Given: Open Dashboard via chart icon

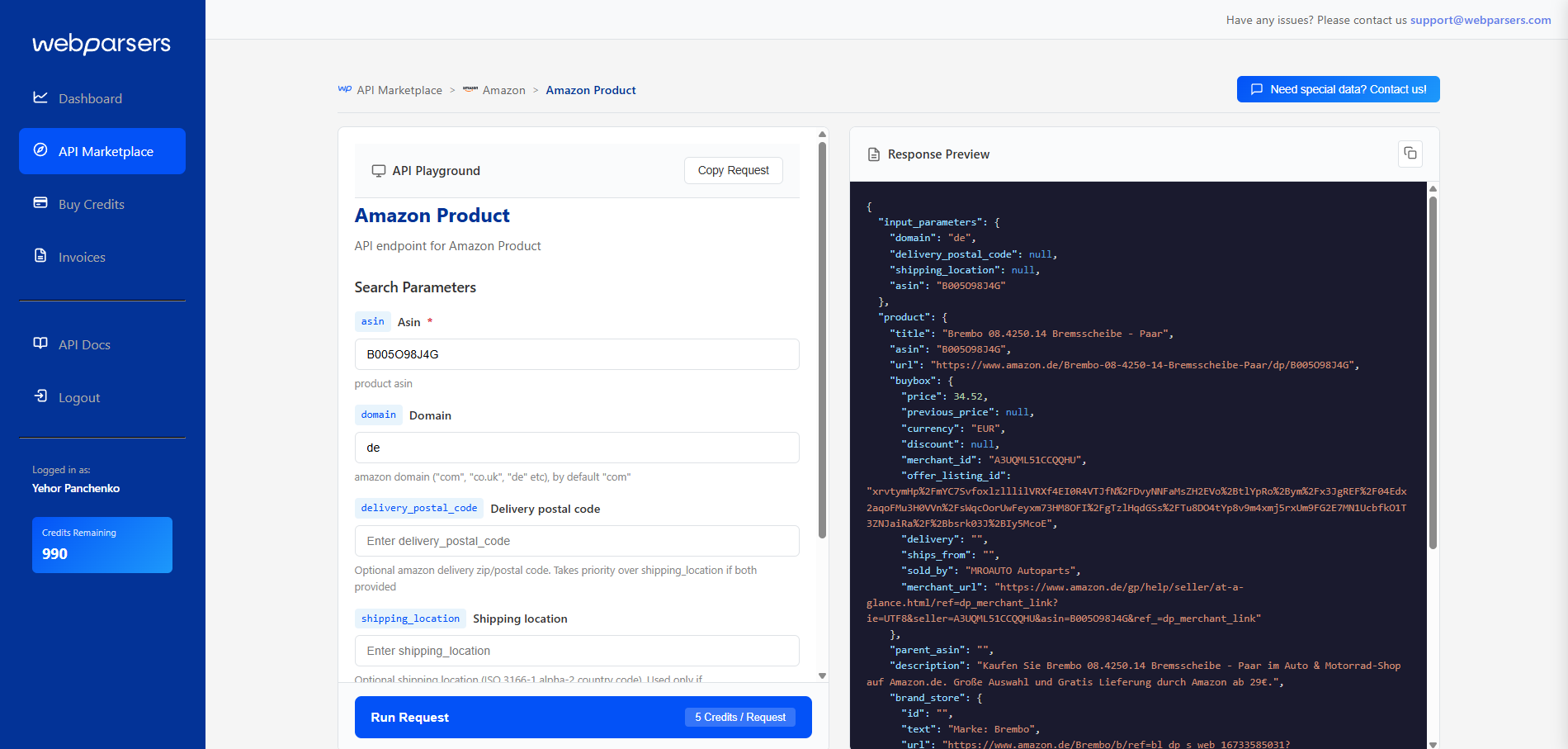Looking at the screenshot, I should (40, 97).
